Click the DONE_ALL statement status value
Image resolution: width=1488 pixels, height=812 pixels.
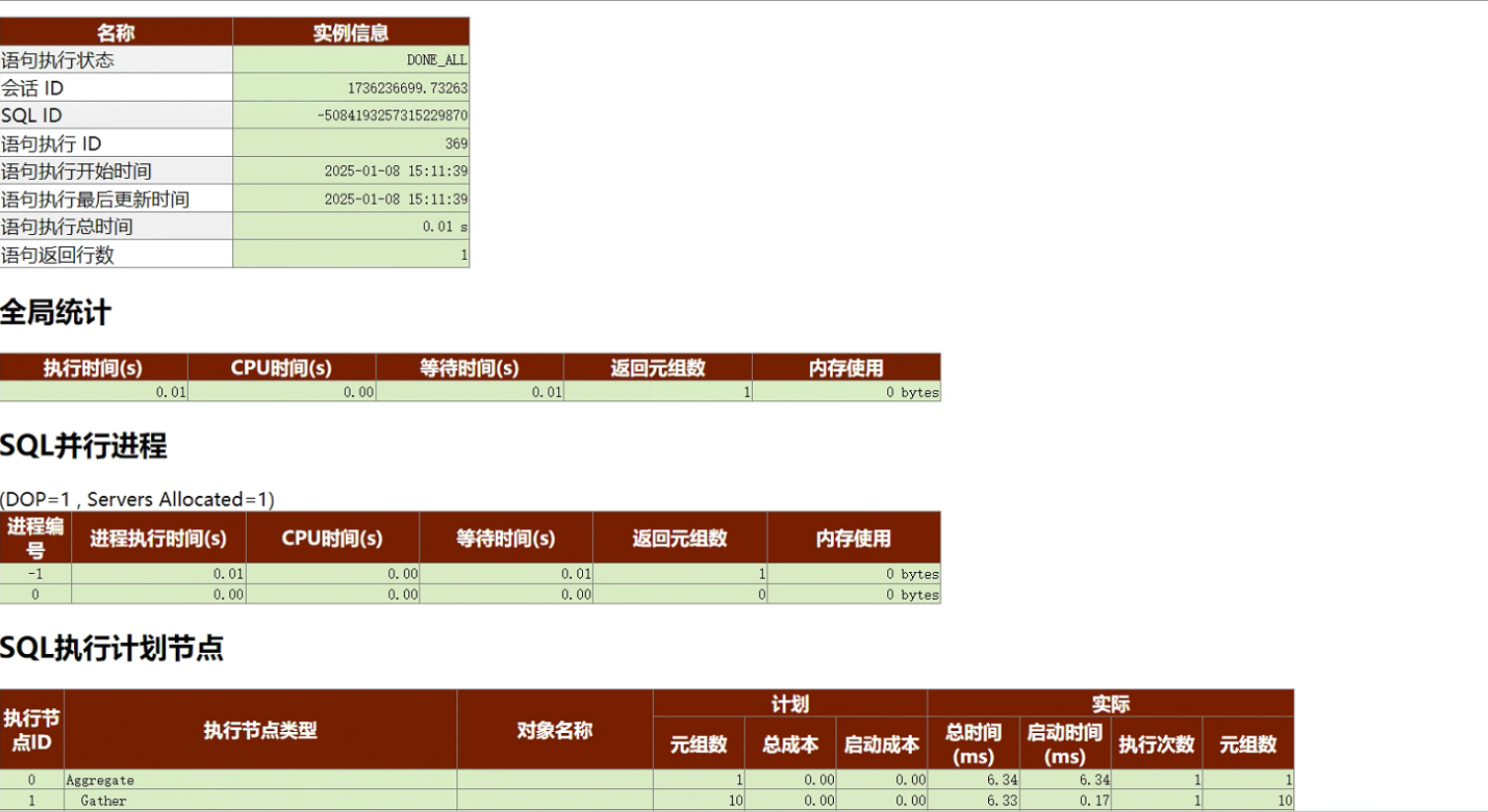click(436, 60)
